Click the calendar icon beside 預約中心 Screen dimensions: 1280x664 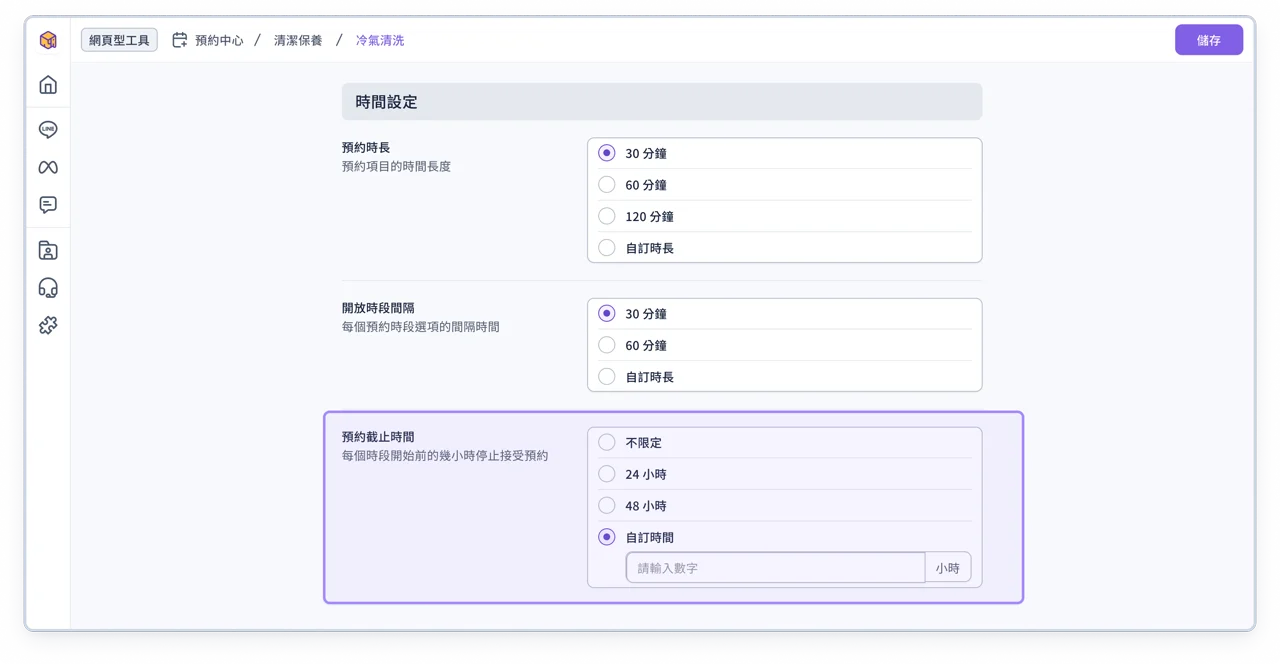pos(180,40)
